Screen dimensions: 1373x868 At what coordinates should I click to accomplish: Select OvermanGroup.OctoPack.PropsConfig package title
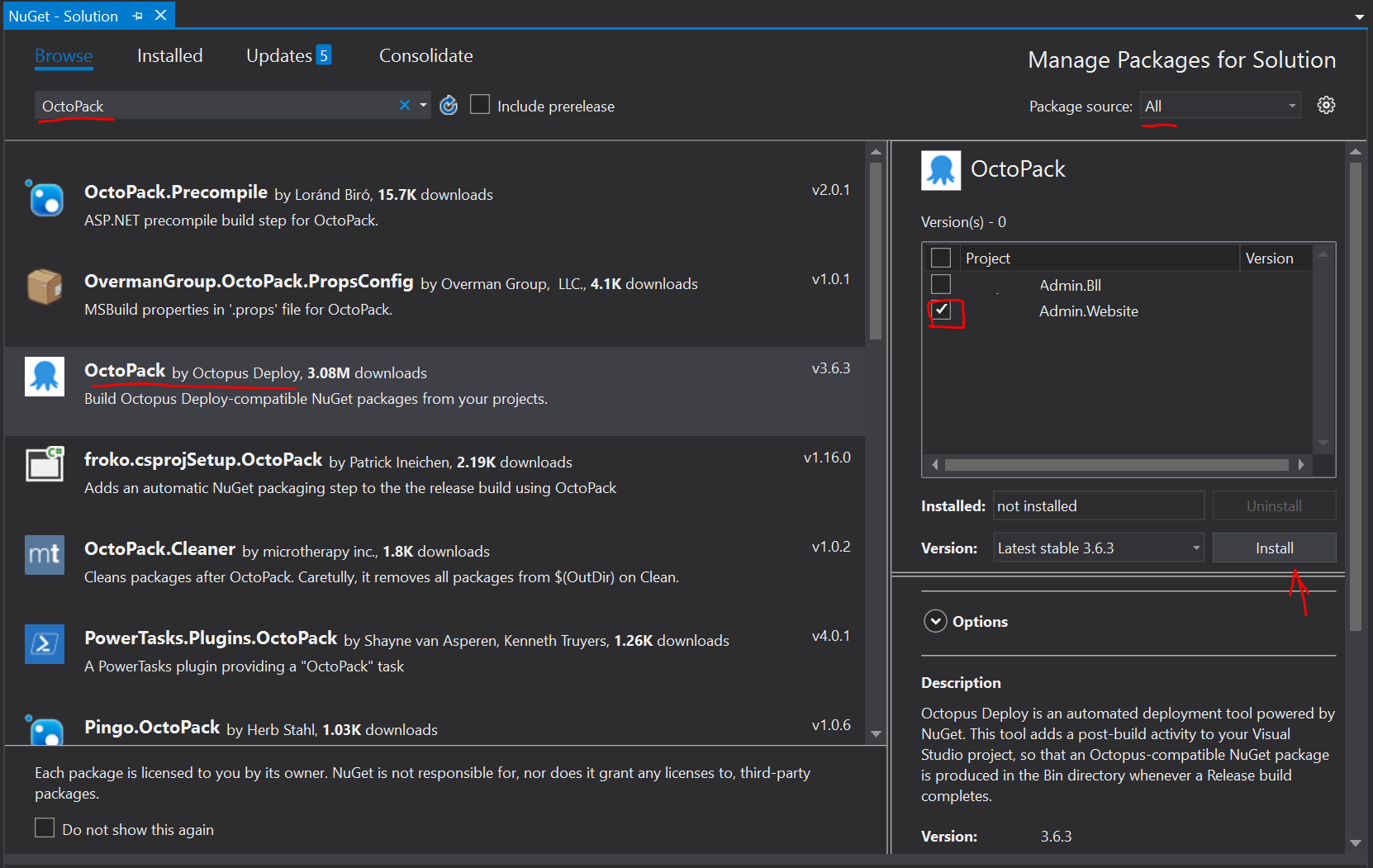[249, 282]
